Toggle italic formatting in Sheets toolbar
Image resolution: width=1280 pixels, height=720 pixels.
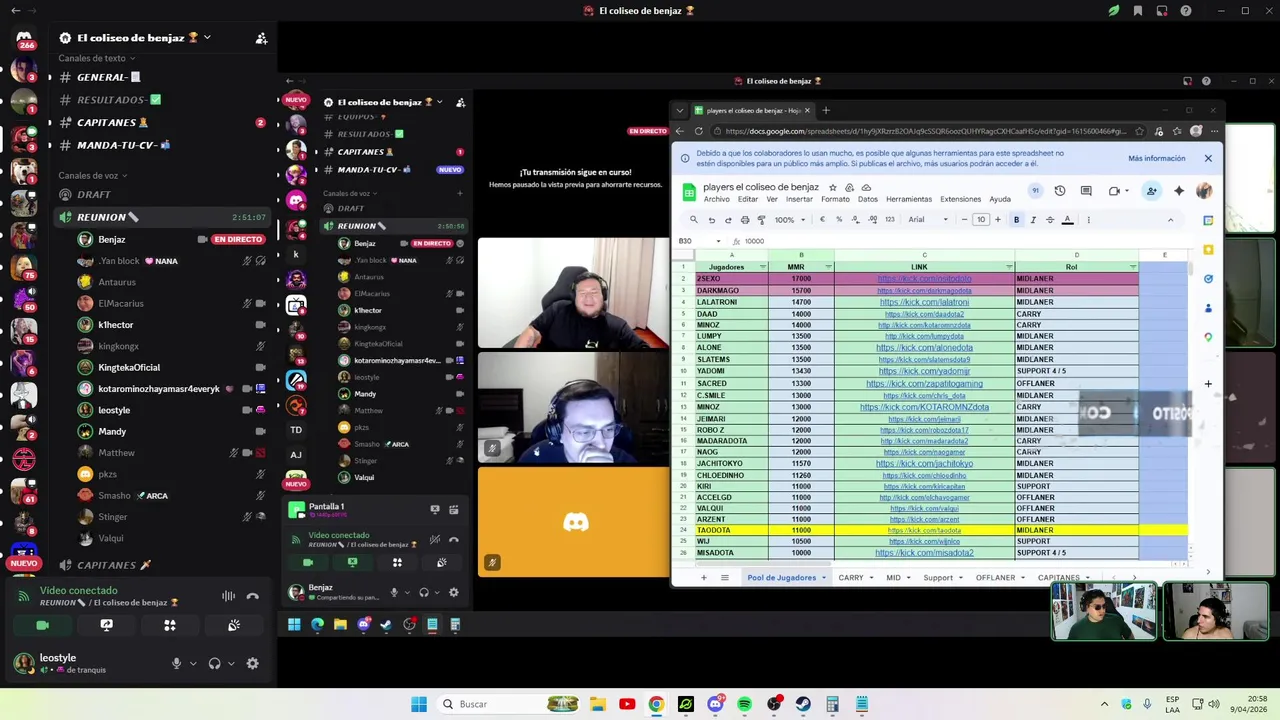click(x=1033, y=220)
